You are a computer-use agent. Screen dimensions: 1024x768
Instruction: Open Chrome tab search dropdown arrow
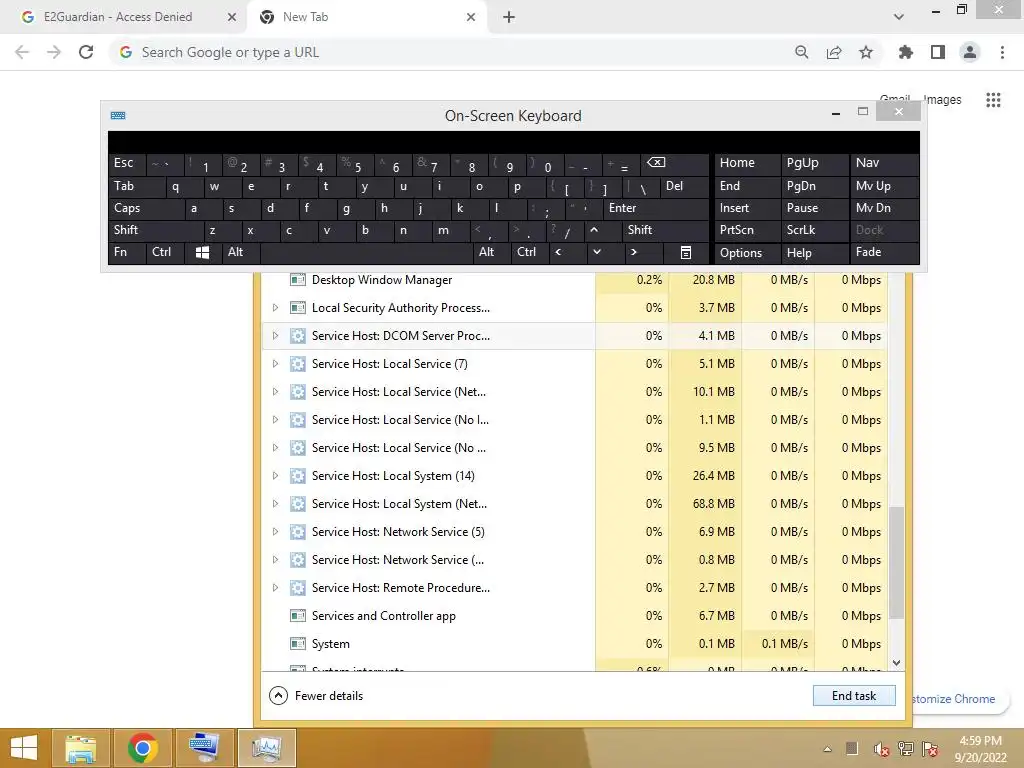coord(899,17)
